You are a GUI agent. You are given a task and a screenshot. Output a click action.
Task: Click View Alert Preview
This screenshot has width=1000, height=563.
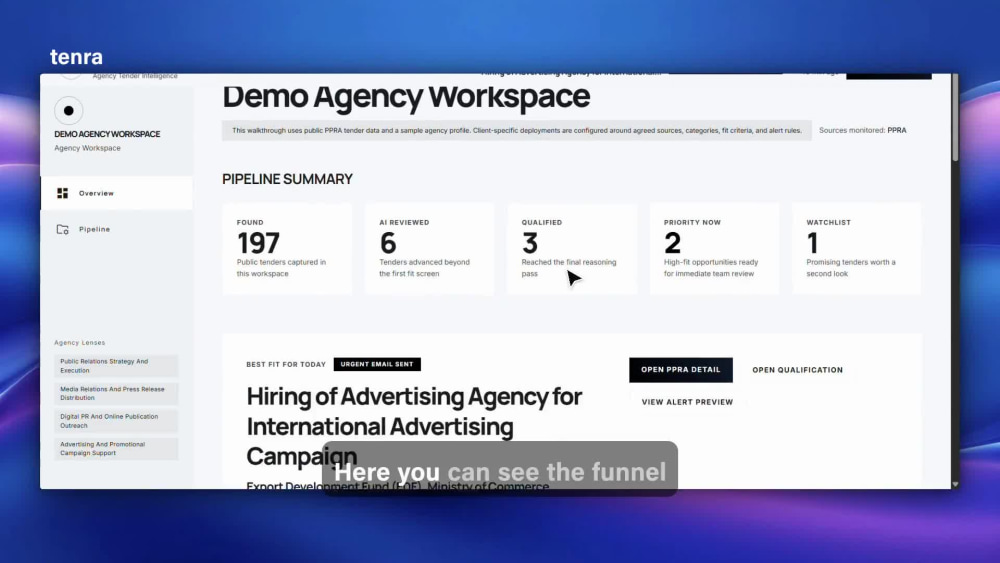[687, 402]
